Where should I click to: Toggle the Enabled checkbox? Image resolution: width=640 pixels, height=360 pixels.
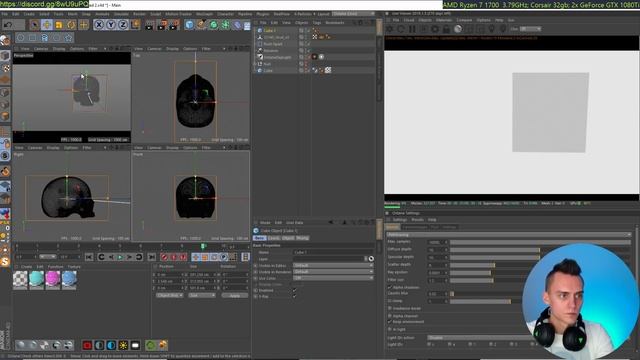pos(294,290)
